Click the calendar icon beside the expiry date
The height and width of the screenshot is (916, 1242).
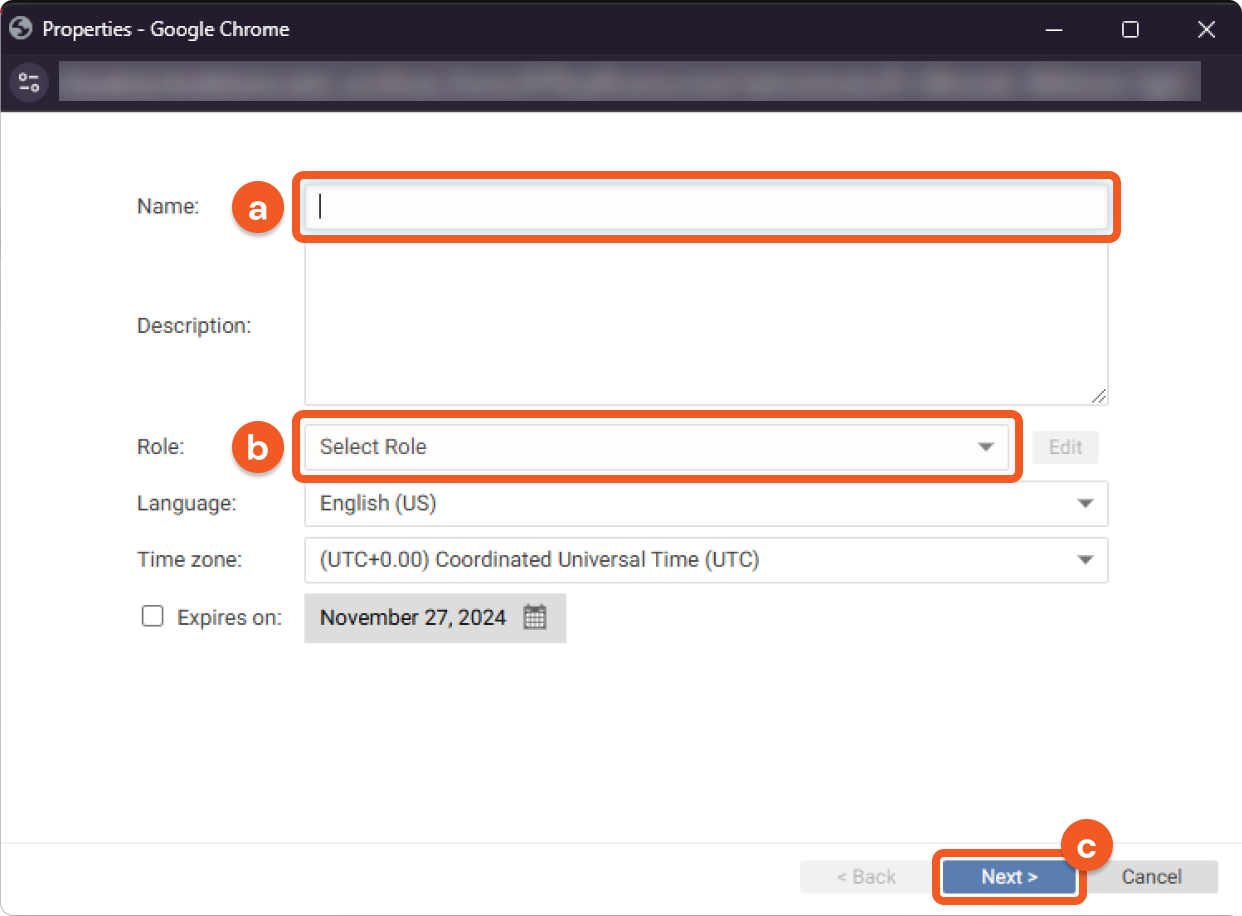point(535,617)
